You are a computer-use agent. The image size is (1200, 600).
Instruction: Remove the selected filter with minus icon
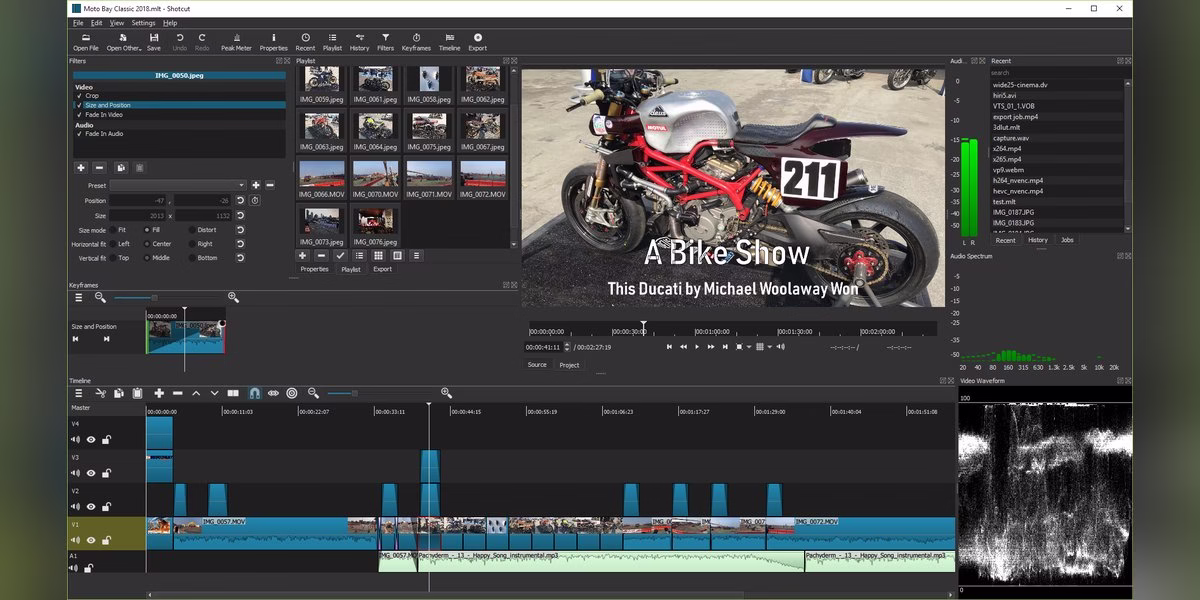click(x=101, y=168)
